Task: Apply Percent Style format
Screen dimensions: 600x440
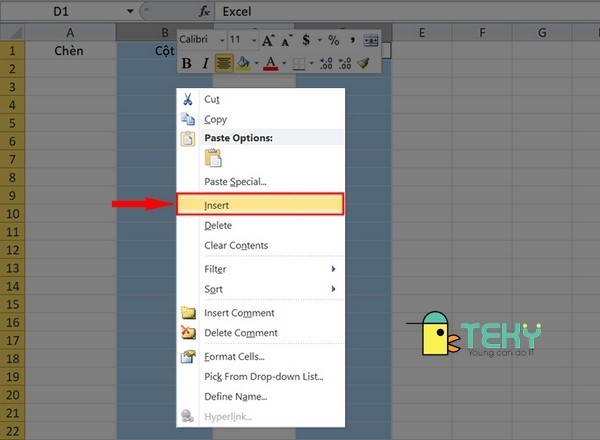Action: [334, 40]
